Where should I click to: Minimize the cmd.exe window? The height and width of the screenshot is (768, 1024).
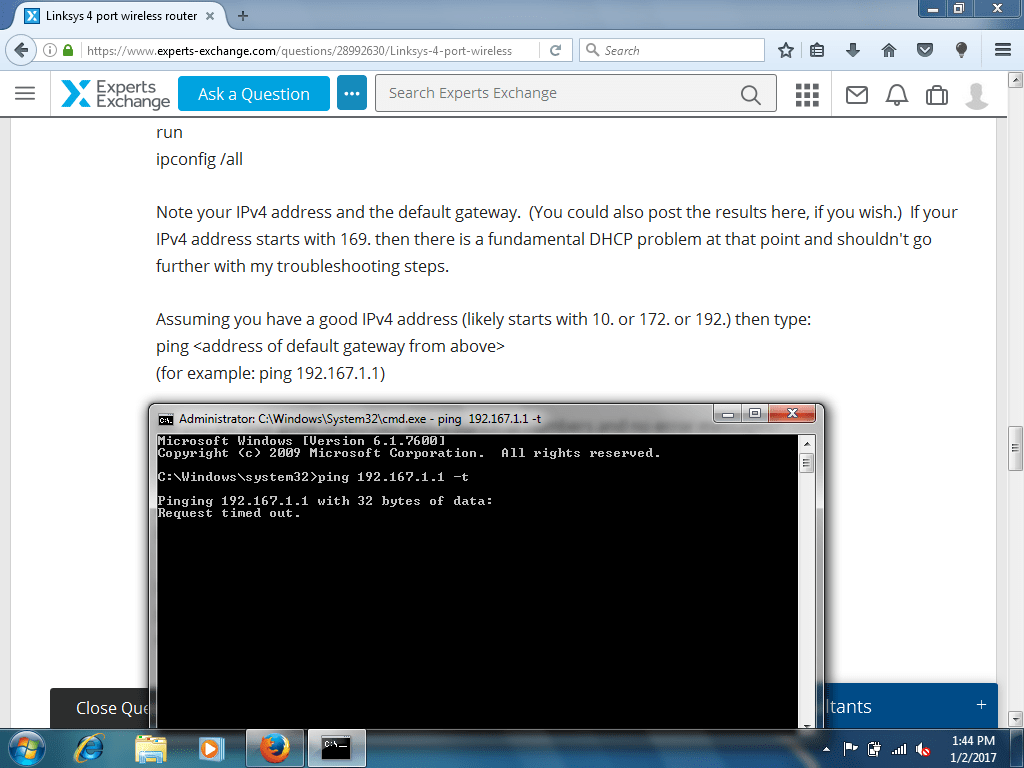728,414
